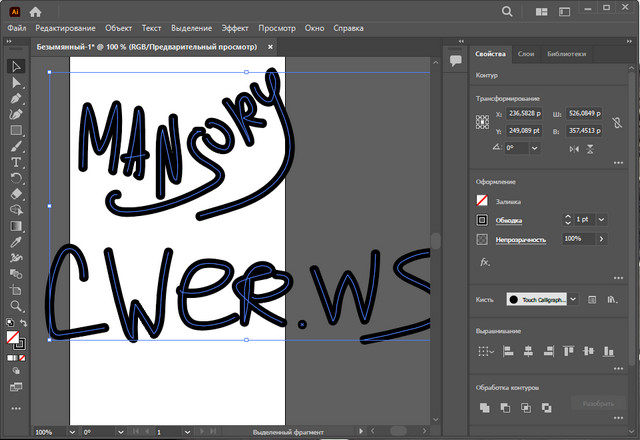The width and height of the screenshot is (640, 440).
Task: Open the Touch Calligraphic brush dropdown
Action: pyautogui.click(x=573, y=299)
